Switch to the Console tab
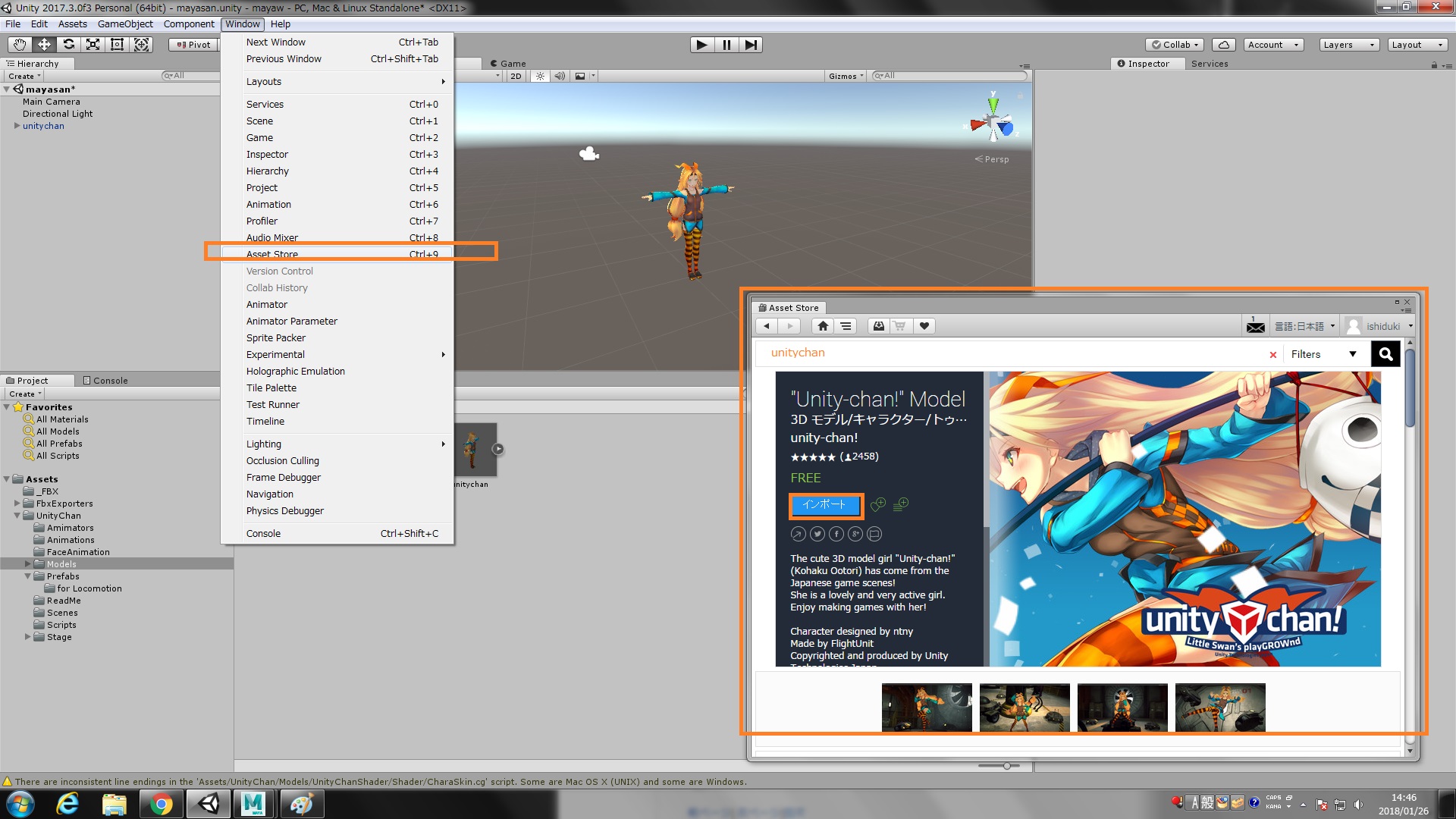Image resolution: width=1456 pixels, height=819 pixels. click(105, 381)
